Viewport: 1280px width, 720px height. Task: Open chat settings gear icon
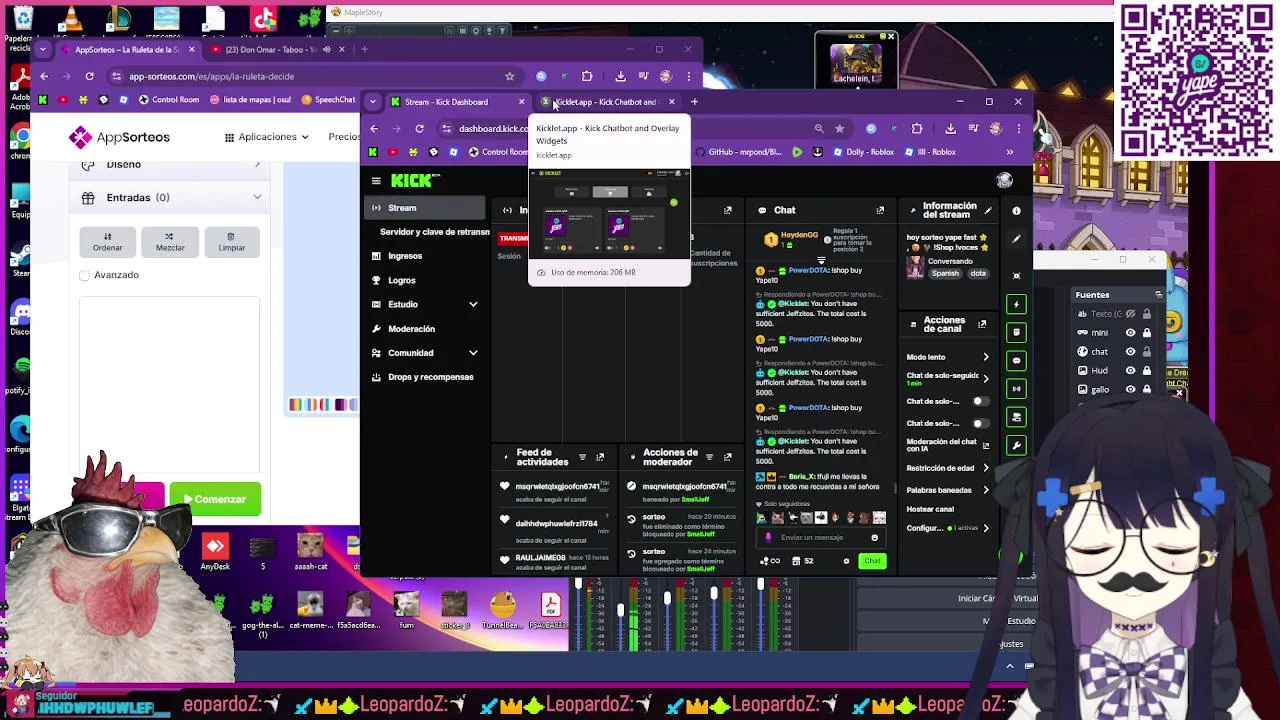[x=846, y=561]
